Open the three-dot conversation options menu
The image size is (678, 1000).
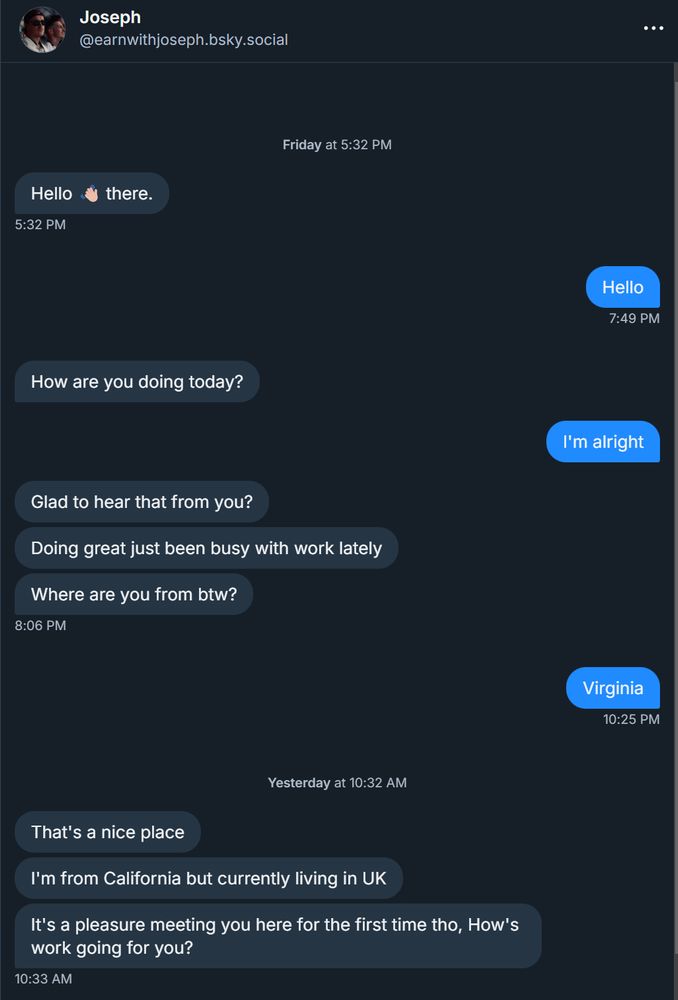click(x=653, y=28)
